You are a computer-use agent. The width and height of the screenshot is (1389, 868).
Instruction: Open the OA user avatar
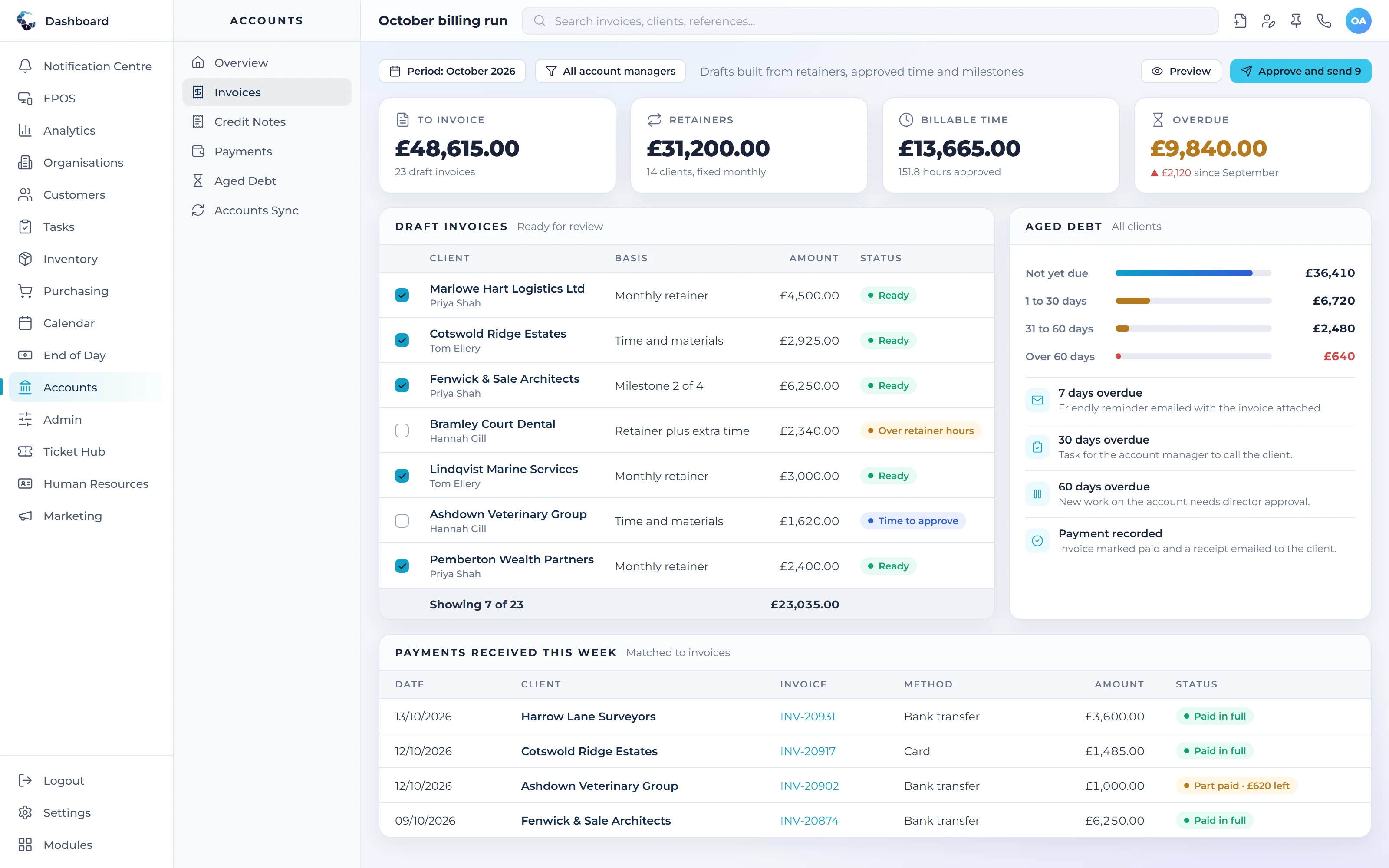point(1358,21)
